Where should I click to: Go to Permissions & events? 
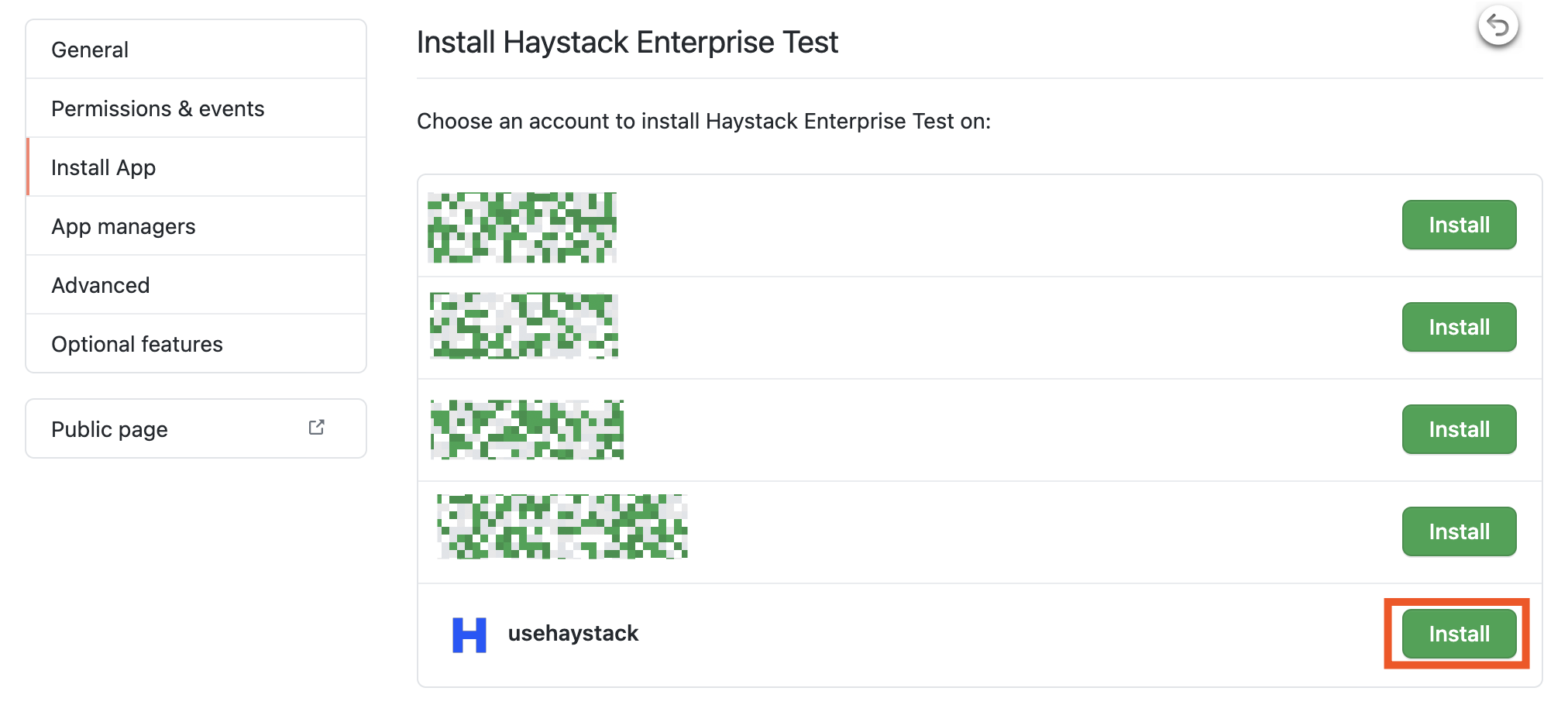(158, 108)
